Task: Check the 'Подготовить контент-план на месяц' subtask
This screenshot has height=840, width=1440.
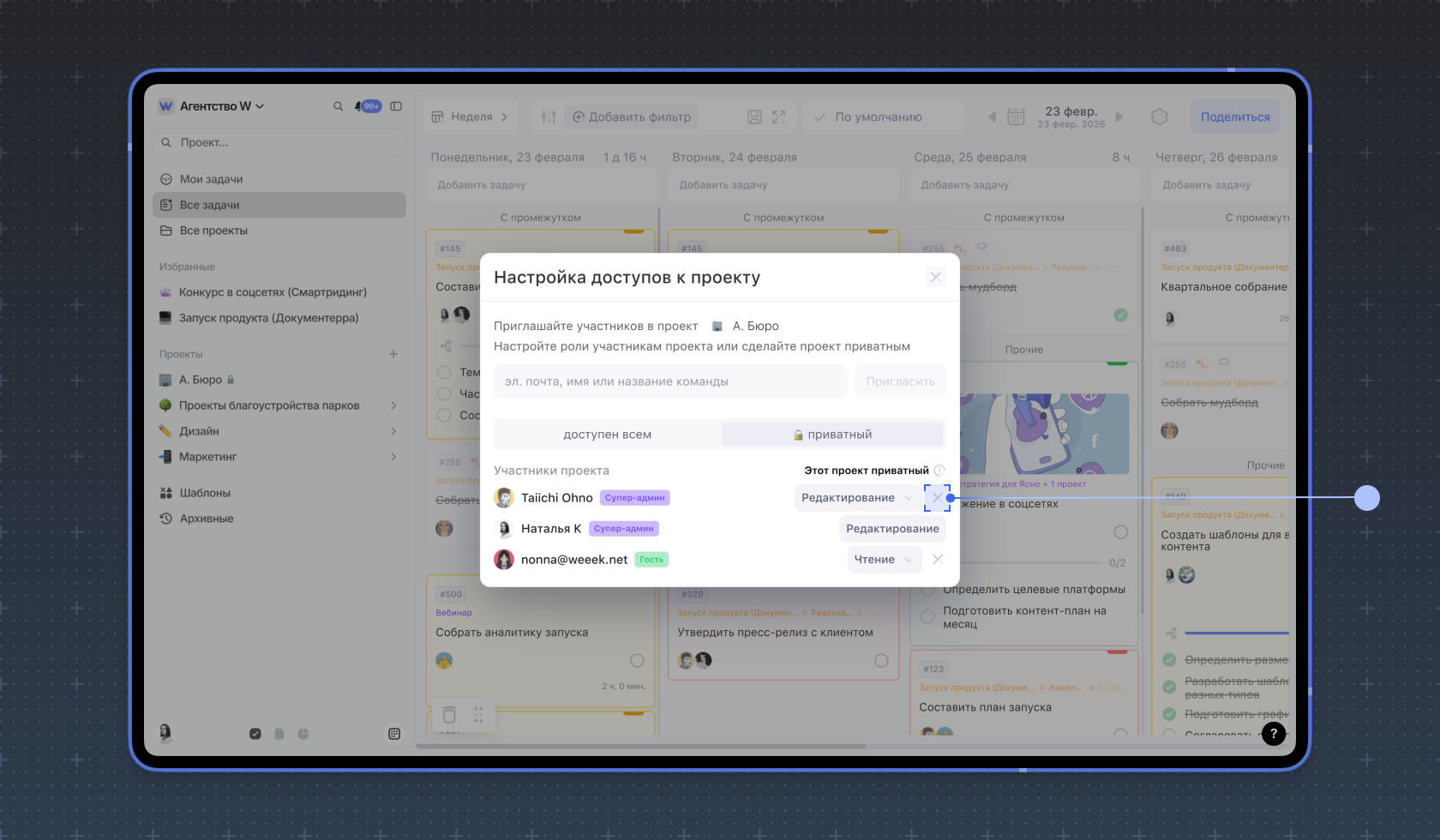Action: [x=927, y=617]
